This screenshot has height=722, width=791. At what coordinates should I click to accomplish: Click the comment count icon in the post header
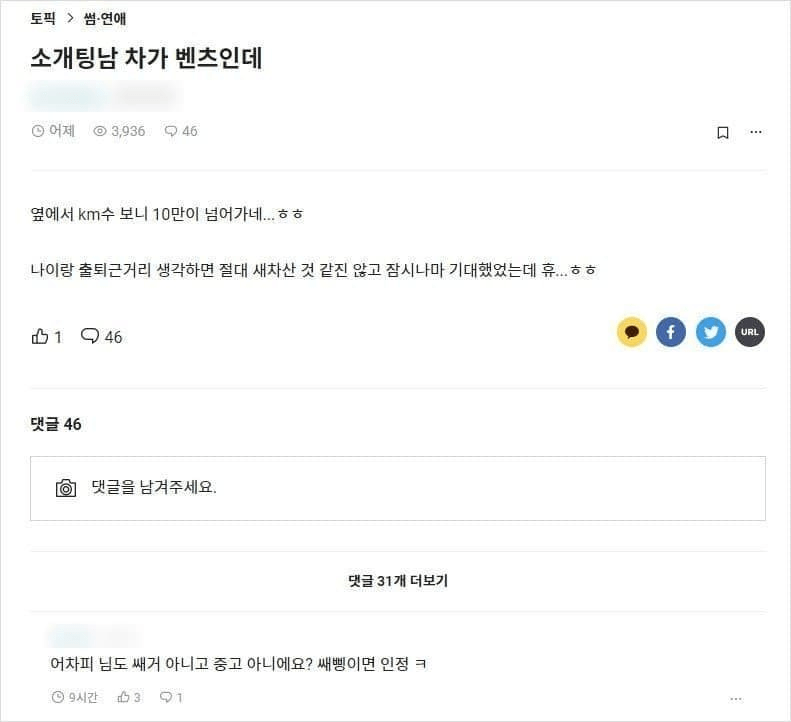pos(171,131)
